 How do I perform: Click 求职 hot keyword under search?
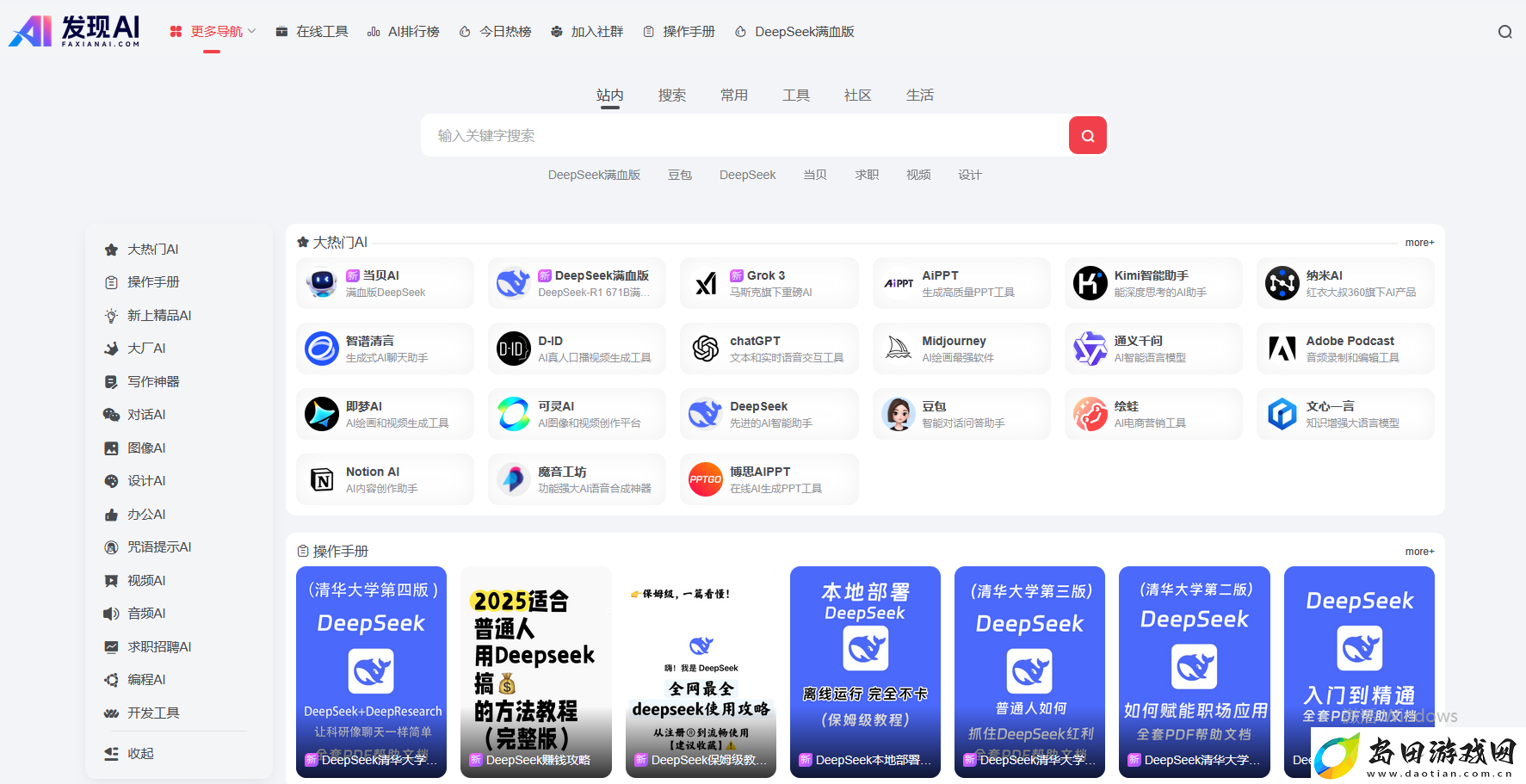click(867, 175)
